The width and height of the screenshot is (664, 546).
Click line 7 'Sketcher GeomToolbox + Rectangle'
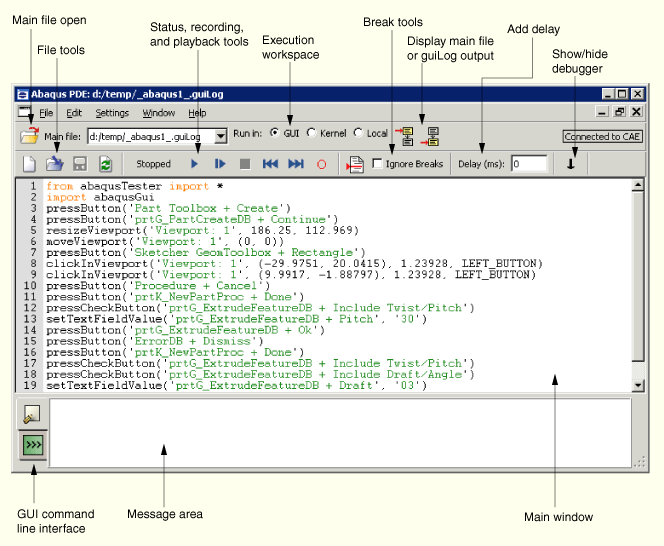tap(243, 252)
